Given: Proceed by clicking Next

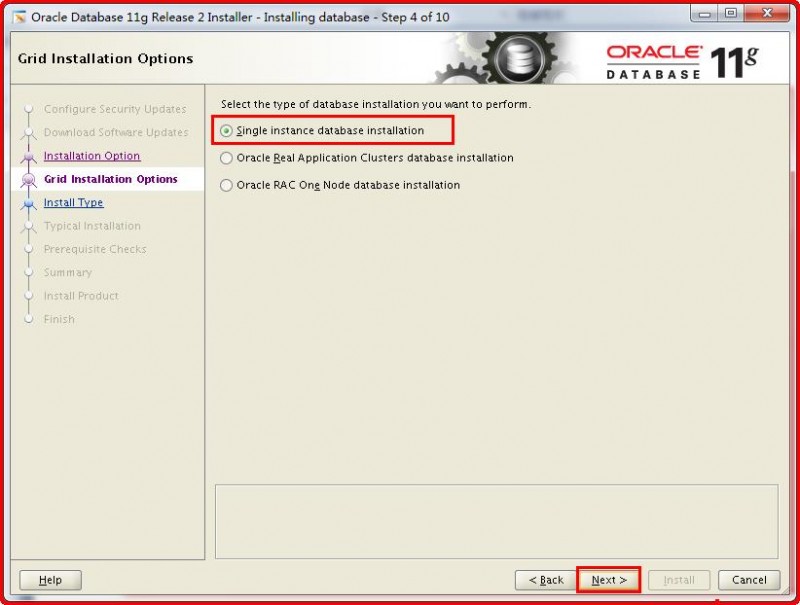Looking at the screenshot, I should [x=608, y=580].
